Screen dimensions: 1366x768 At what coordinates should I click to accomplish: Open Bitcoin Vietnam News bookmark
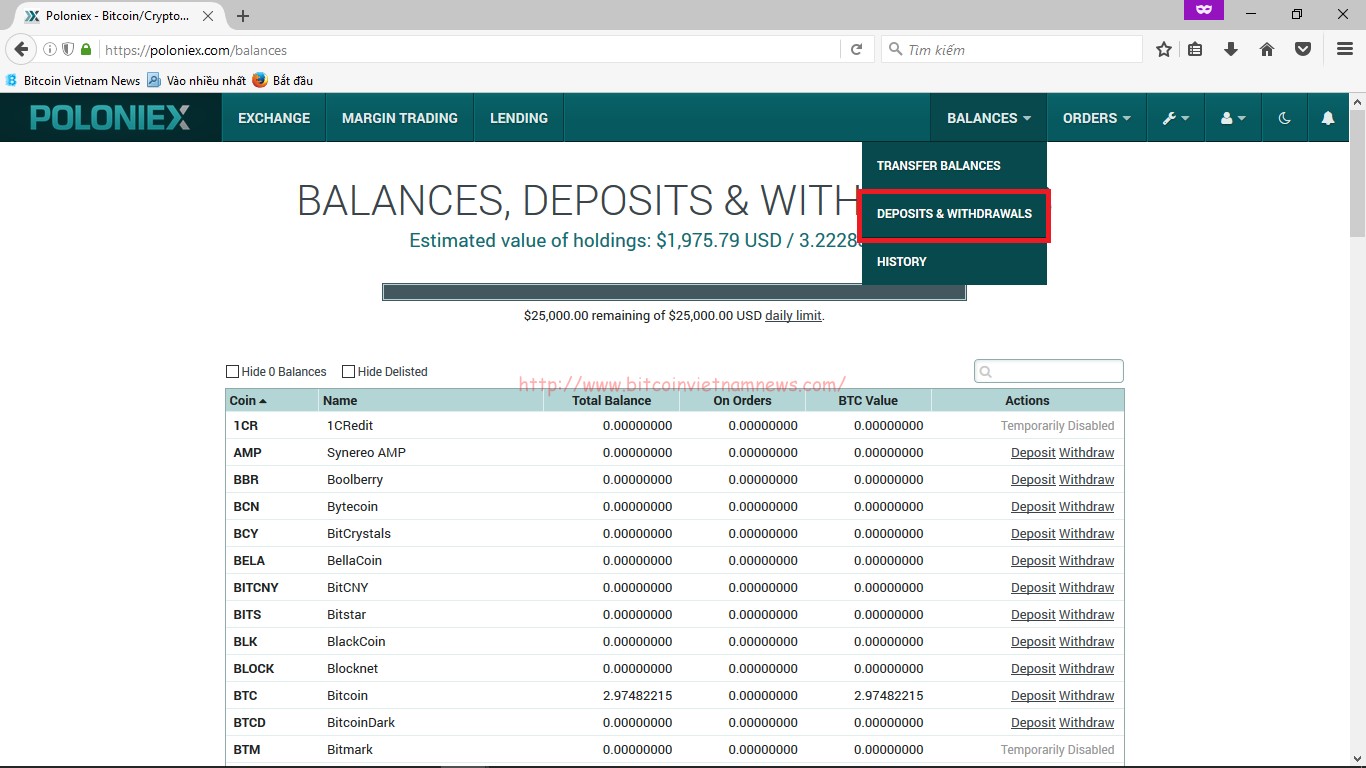[73, 80]
